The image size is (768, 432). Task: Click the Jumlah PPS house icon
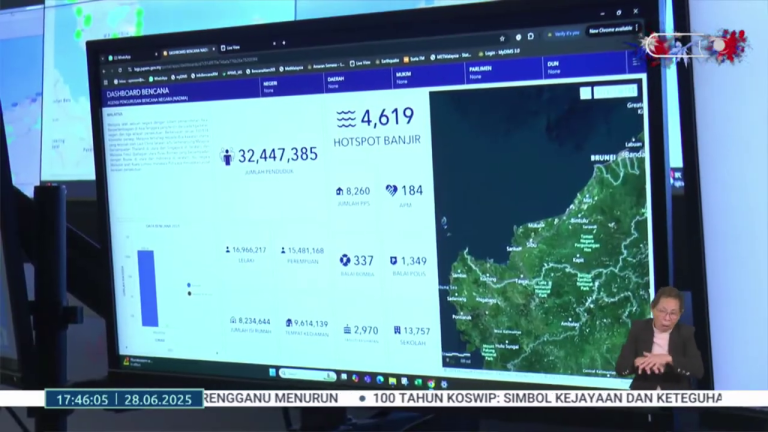(340, 191)
